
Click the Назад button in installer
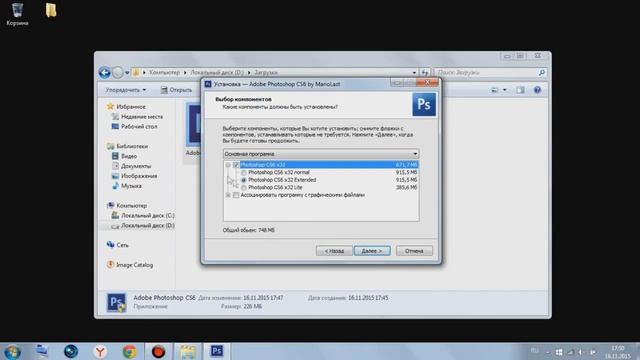334,251
